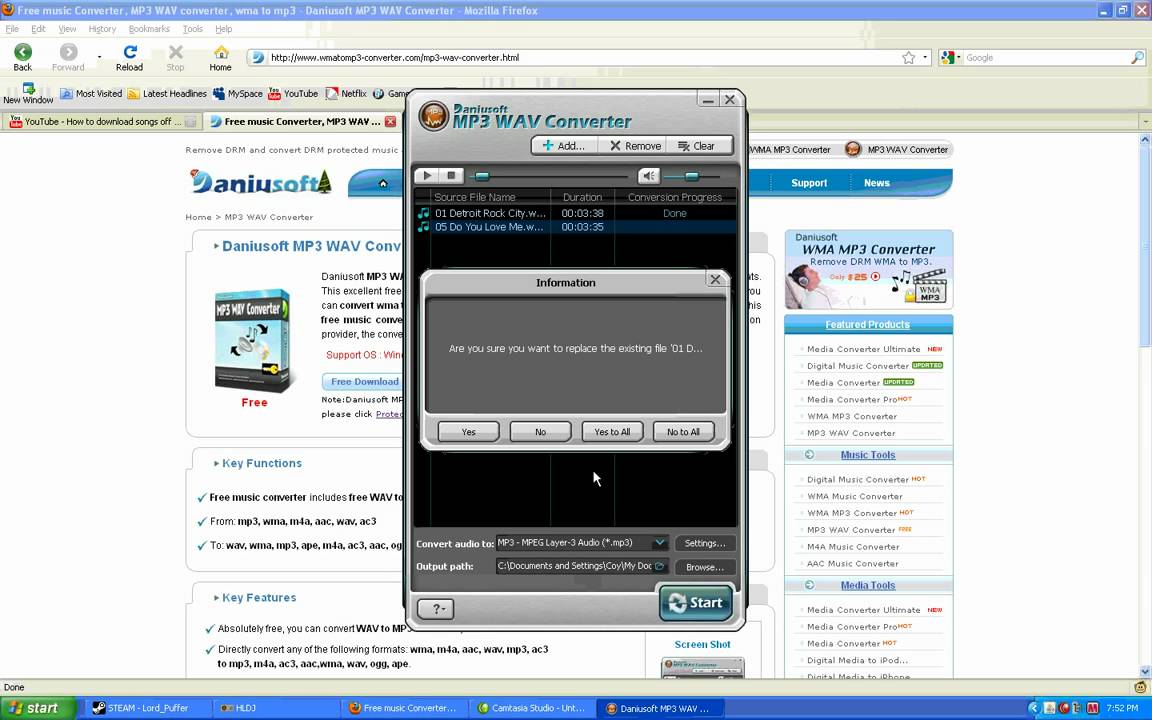Start conversion with the Start button

[x=696, y=602]
